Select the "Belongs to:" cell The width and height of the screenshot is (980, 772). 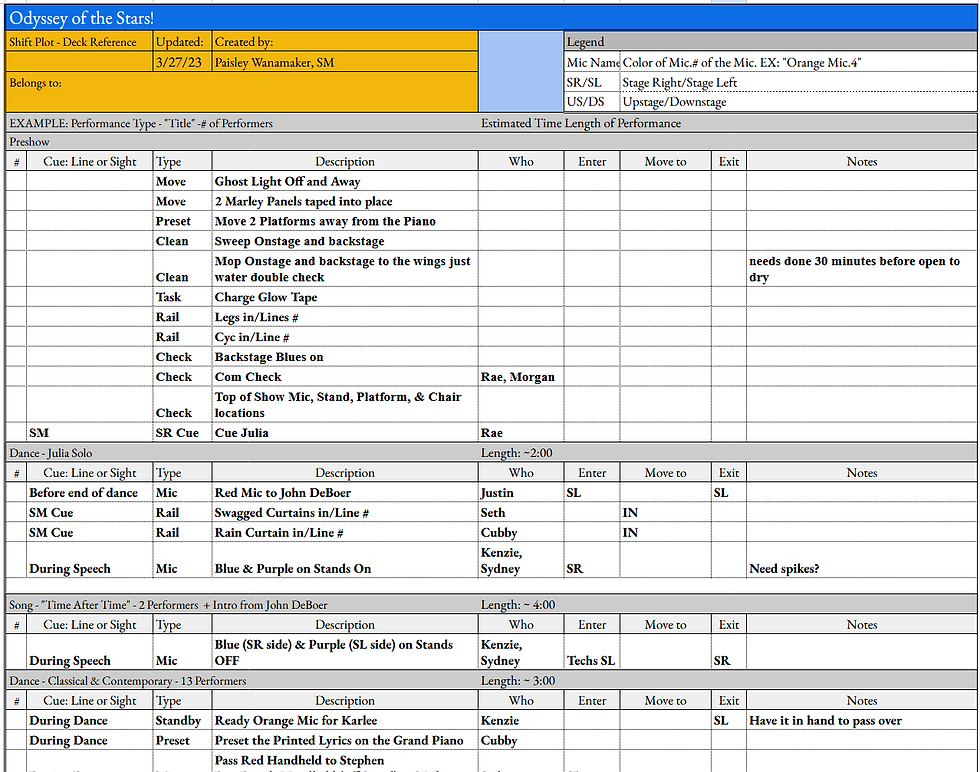[x=242, y=92]
